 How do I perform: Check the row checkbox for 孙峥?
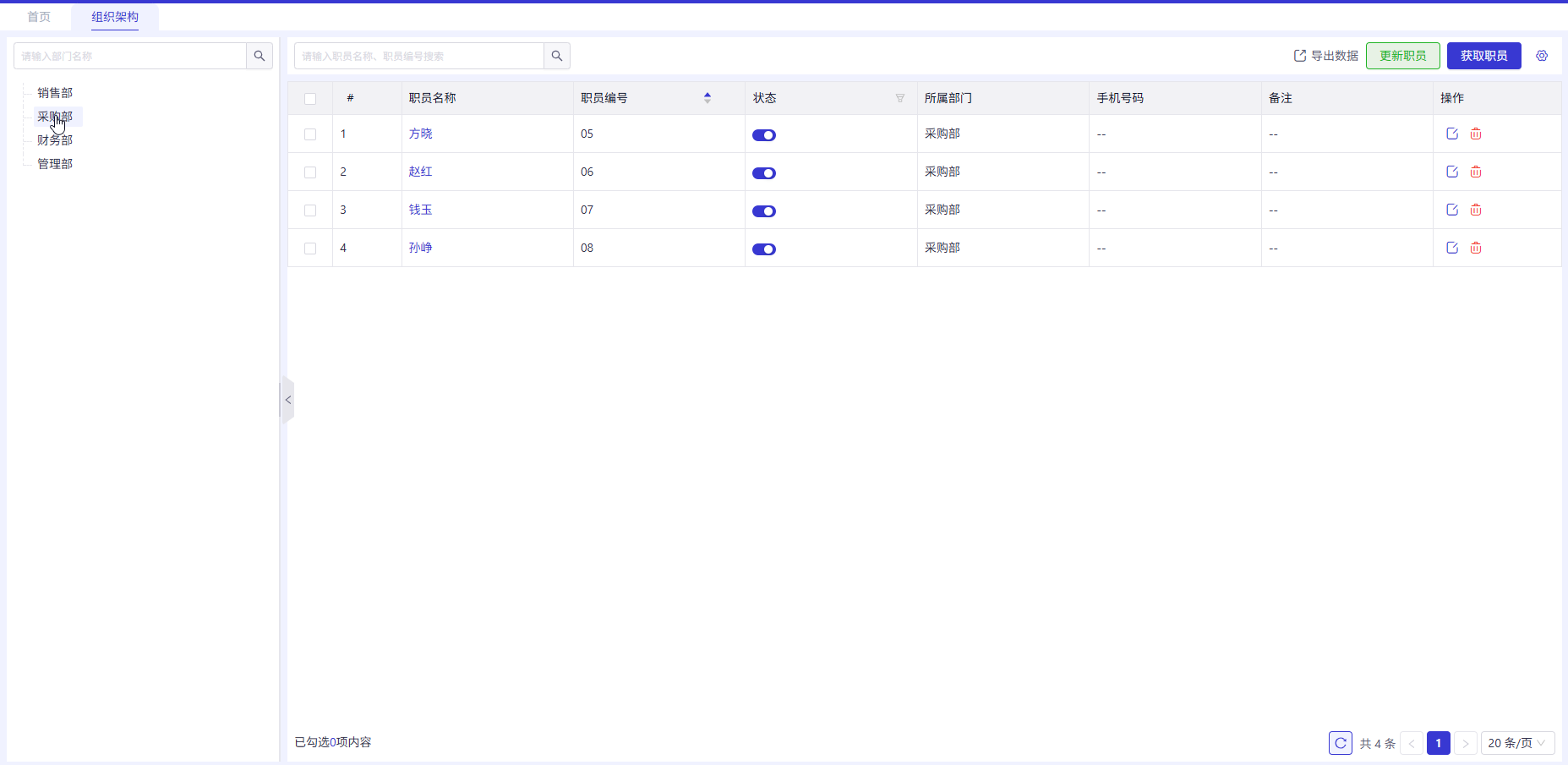tap(310, 249)
